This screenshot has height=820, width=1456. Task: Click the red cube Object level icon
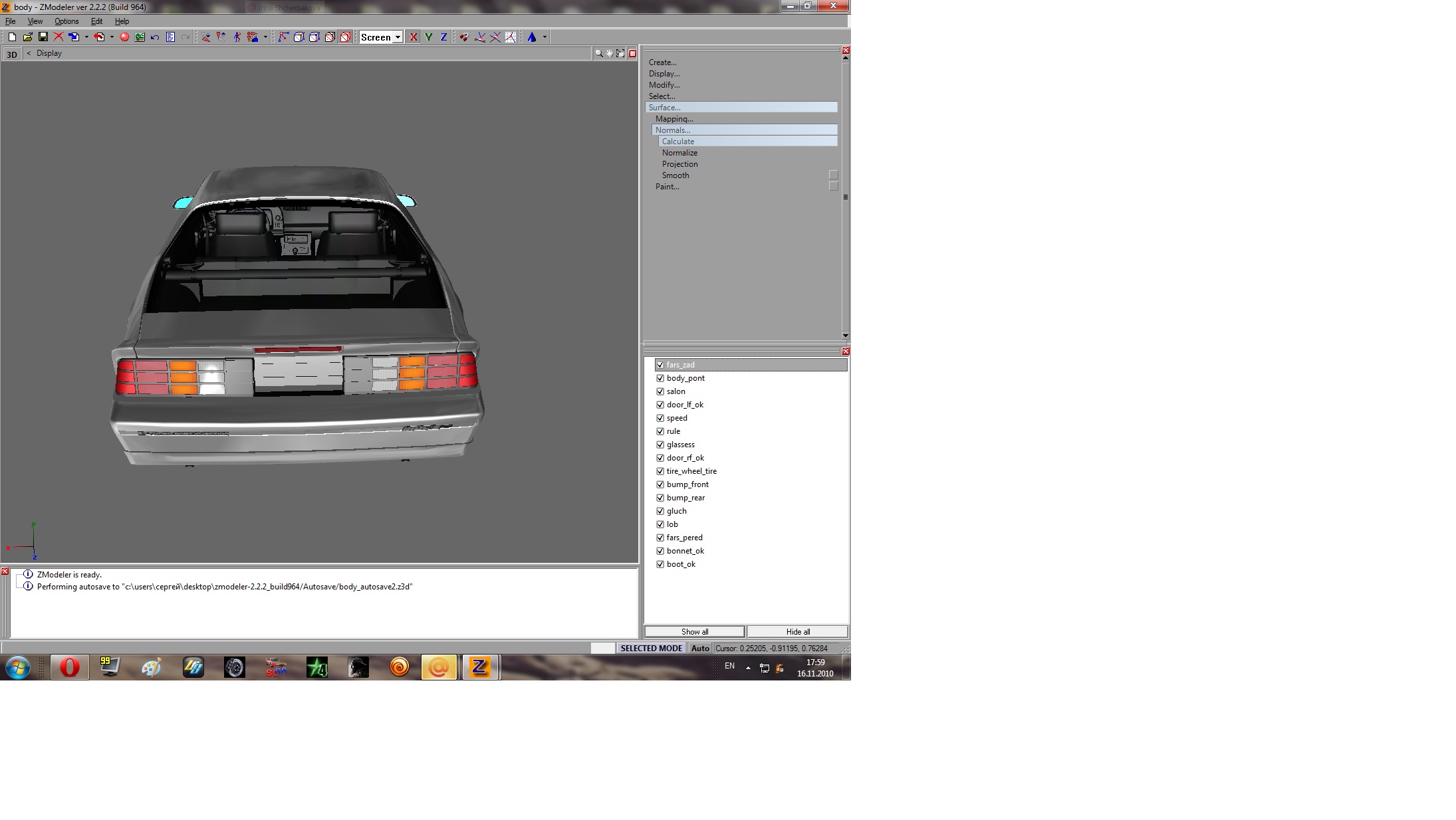point(345,37)
